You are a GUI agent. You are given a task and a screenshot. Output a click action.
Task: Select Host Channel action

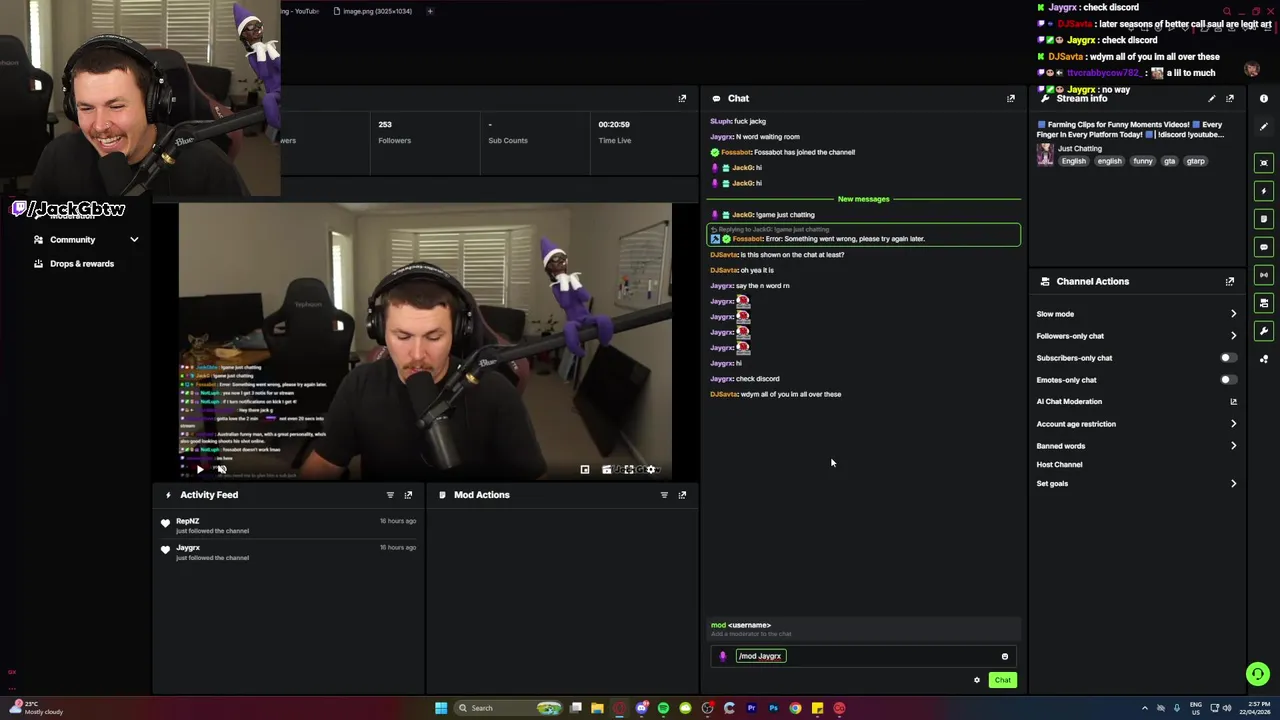coord(1059,465)
